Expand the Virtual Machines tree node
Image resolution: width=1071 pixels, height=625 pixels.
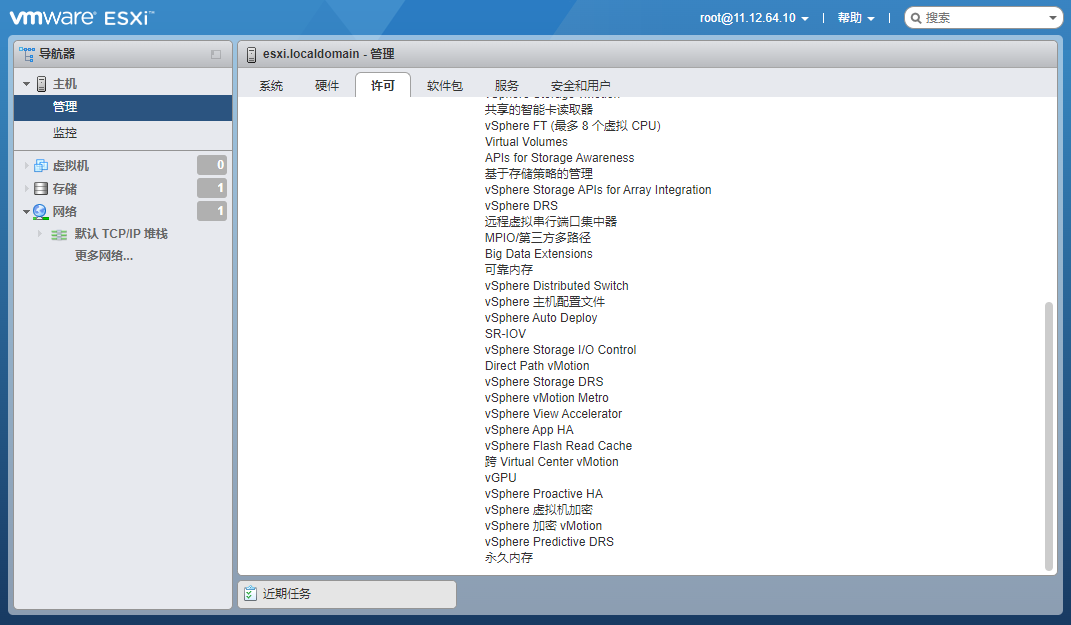pyautogui.click(x=27, y=165)
